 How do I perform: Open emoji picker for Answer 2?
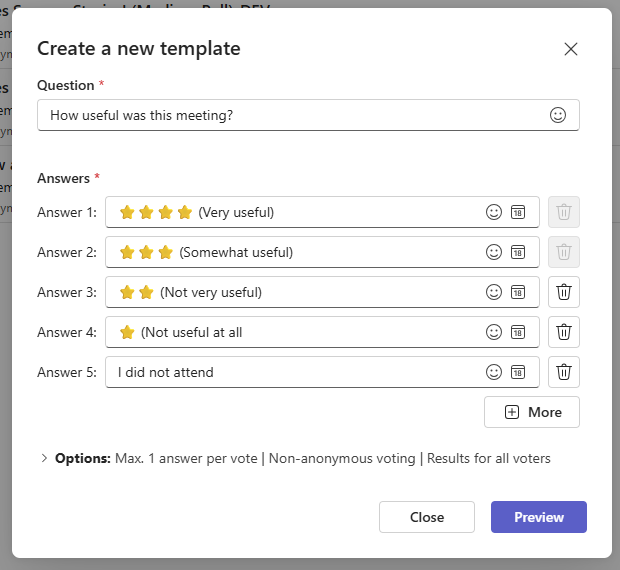point(493,252)
